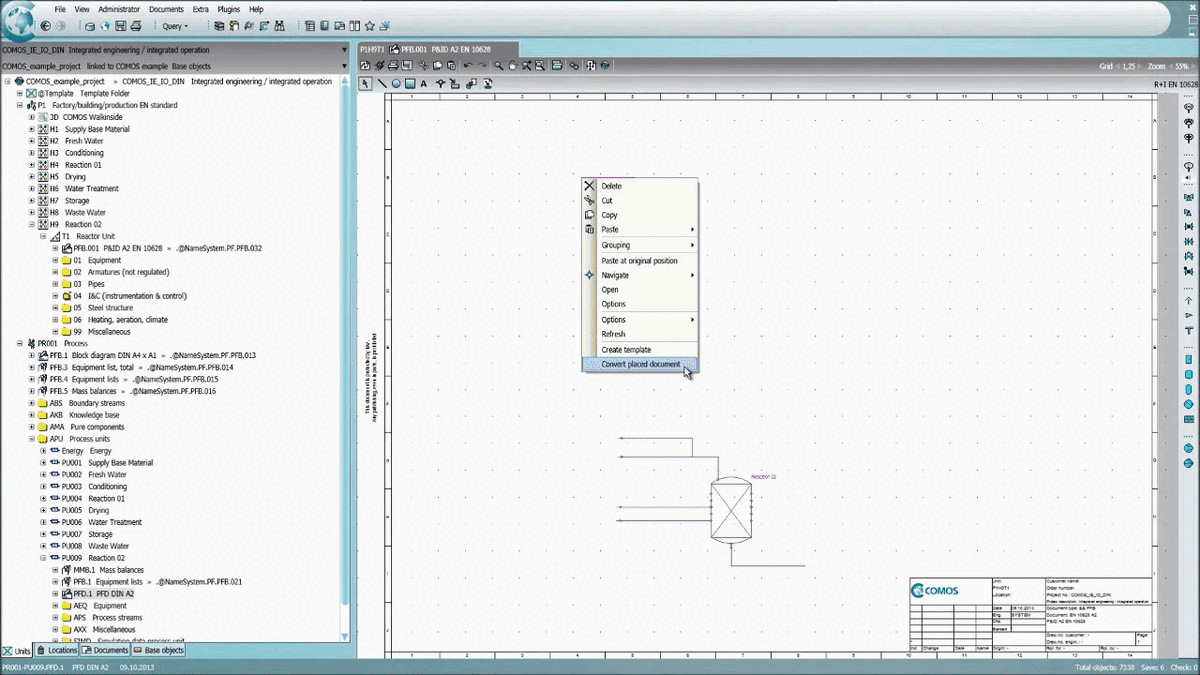Click the upward arrow symbol in right palette
1200x675 pixels.
click(x=1188, y=301)
